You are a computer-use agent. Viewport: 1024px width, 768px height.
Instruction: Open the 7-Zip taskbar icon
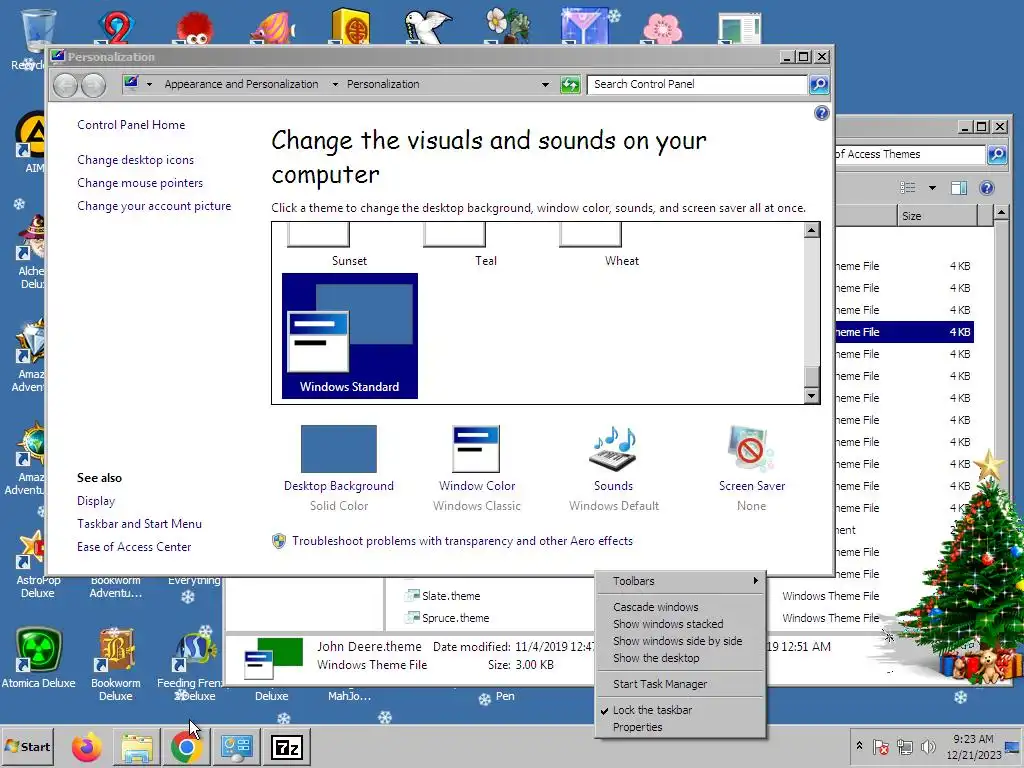[287, 747]
